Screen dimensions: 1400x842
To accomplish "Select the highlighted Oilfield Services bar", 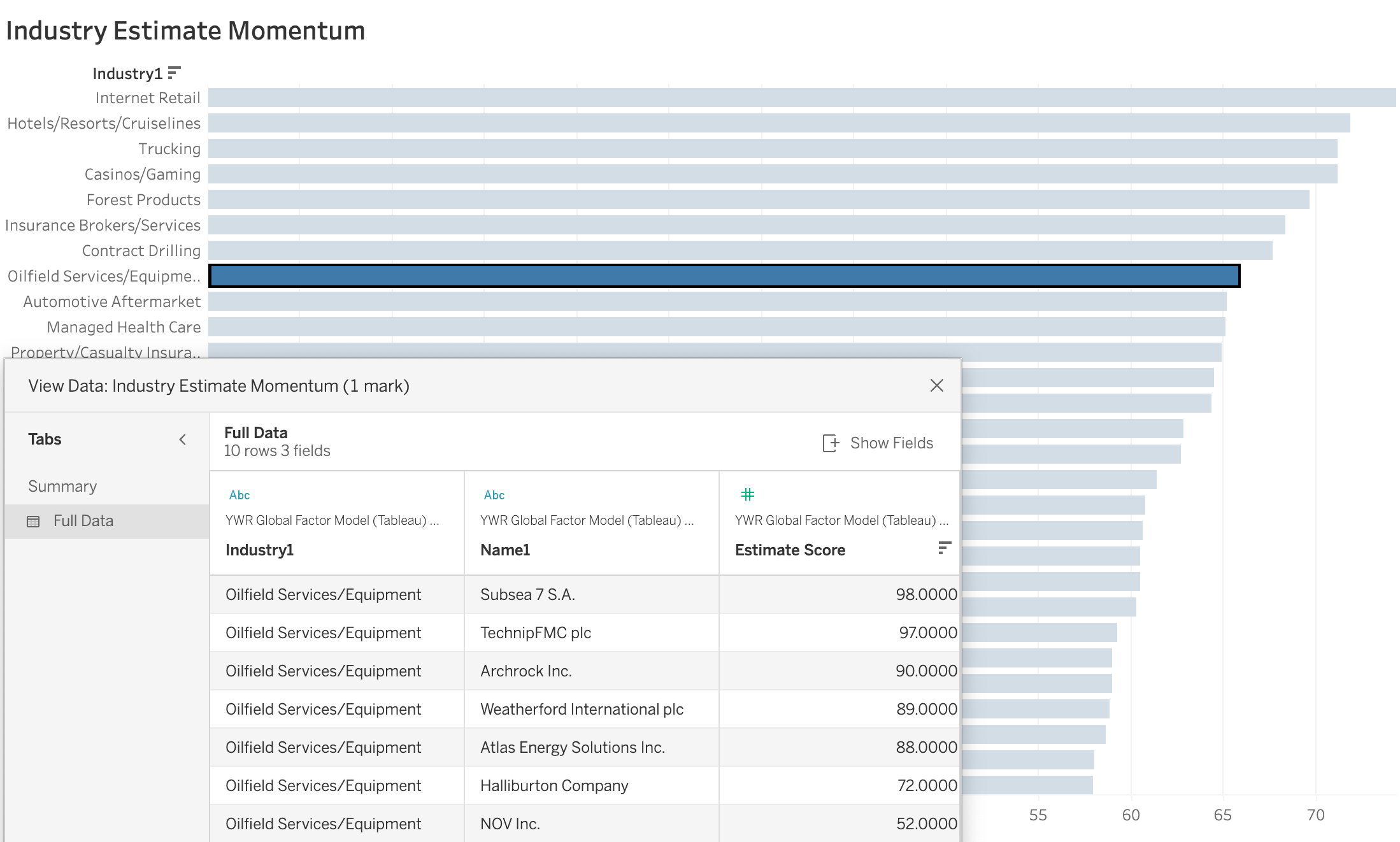I will (724, 276).
